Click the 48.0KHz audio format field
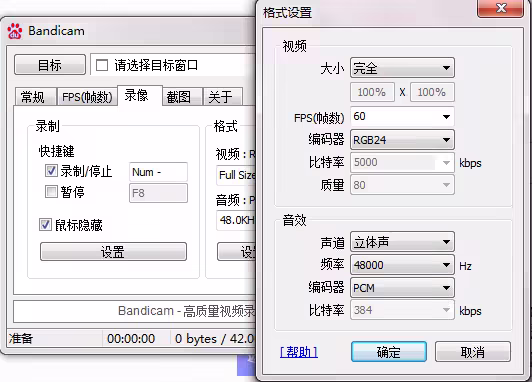 [236, 221]
